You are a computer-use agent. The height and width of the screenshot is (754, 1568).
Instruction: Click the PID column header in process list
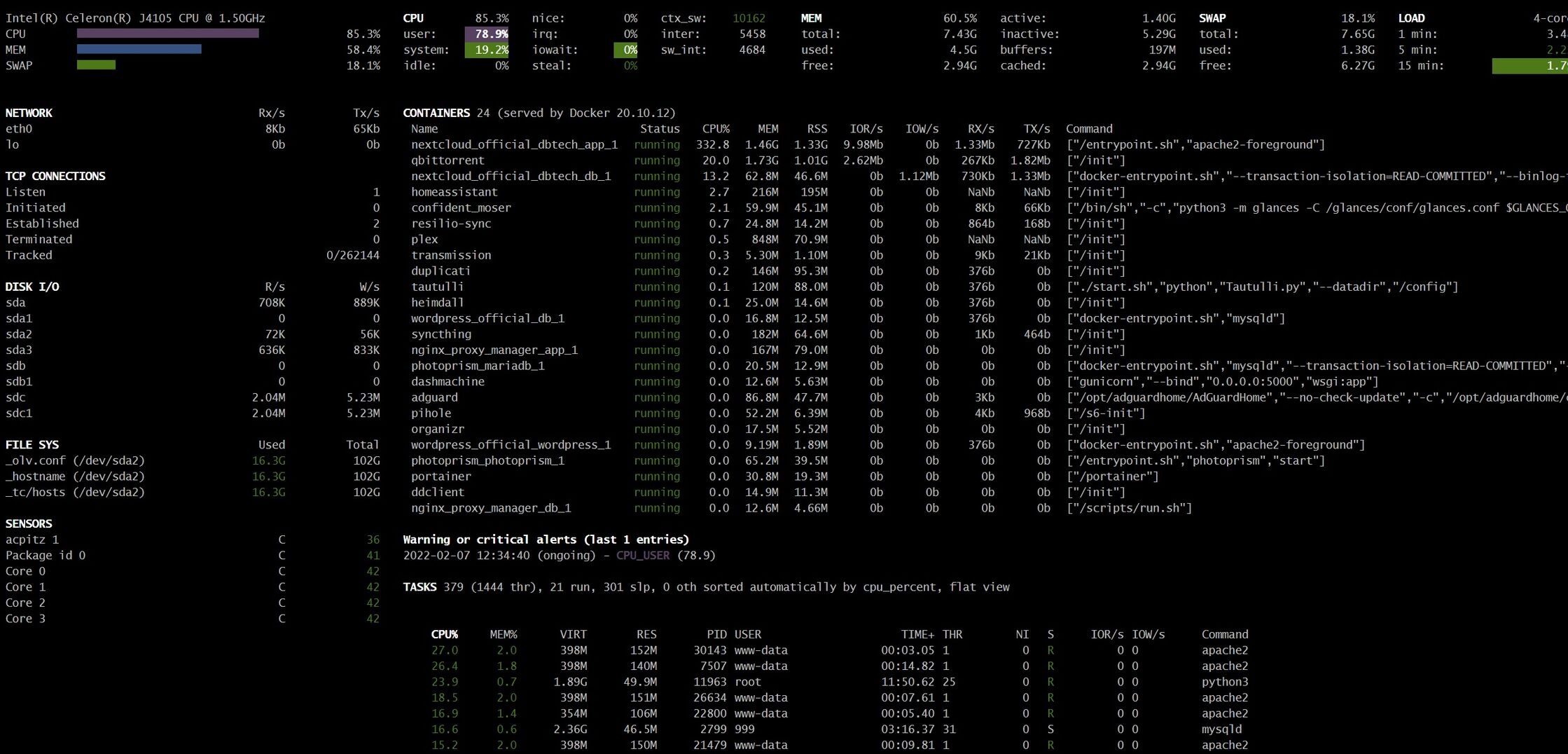[x=717, y=634]
